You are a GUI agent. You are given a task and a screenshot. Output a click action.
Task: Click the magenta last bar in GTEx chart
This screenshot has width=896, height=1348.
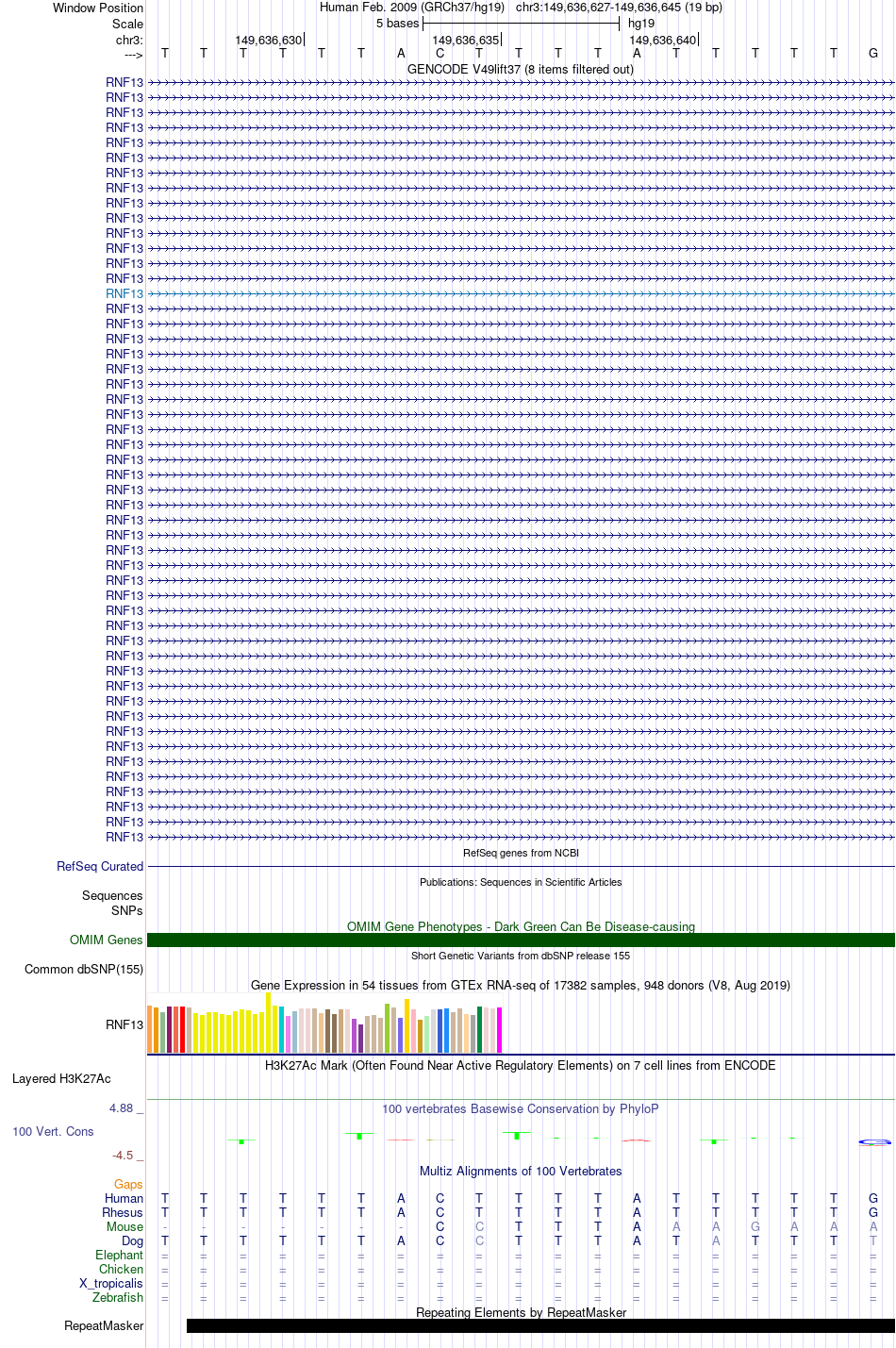(500, 1030)
